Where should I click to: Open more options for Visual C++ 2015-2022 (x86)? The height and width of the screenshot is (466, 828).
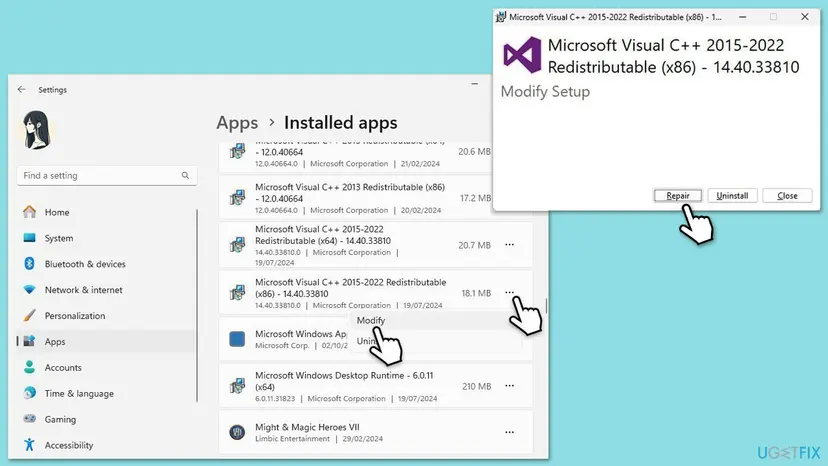[509, 292]
